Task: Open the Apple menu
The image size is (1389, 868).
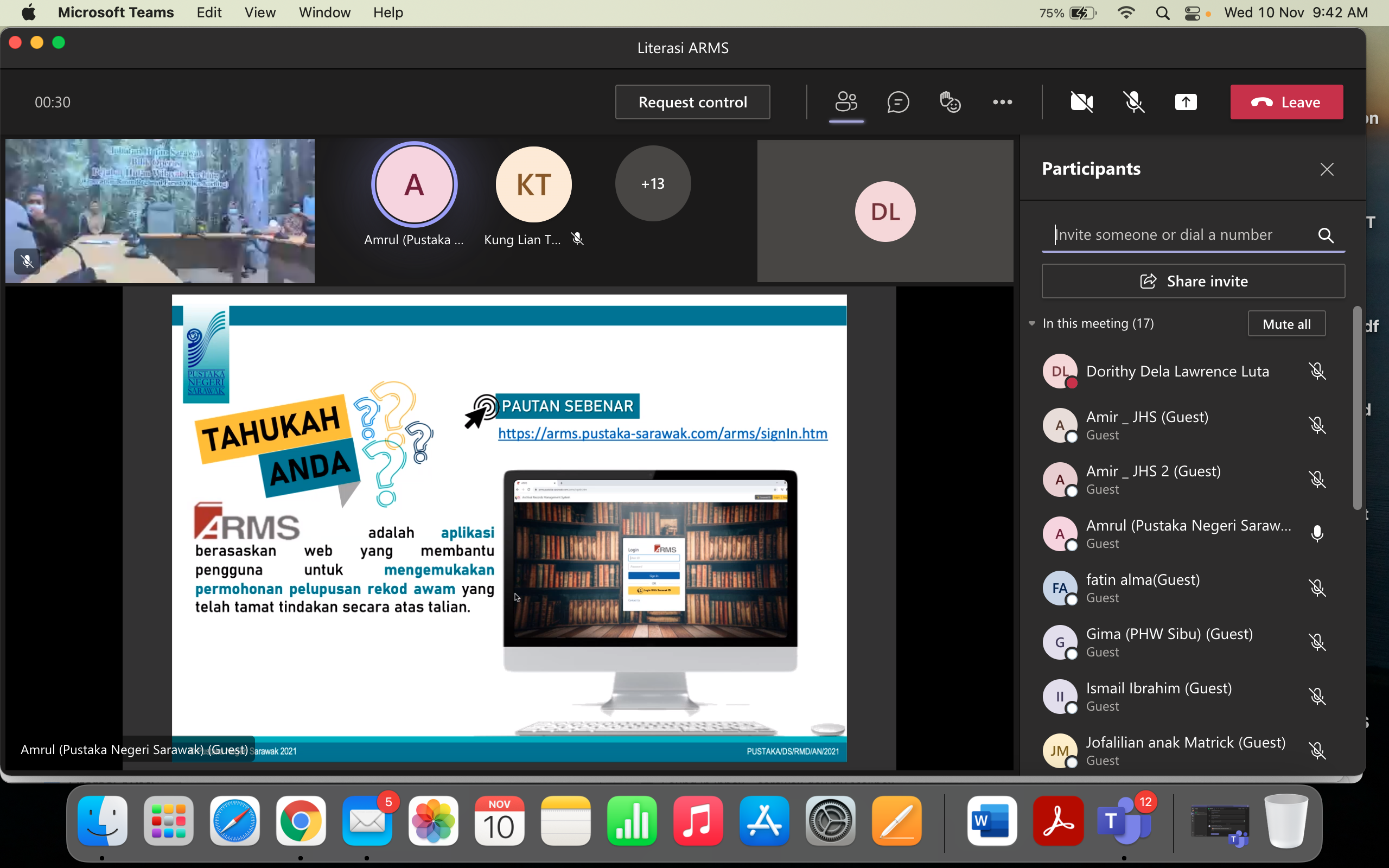Action: [28, 12]
